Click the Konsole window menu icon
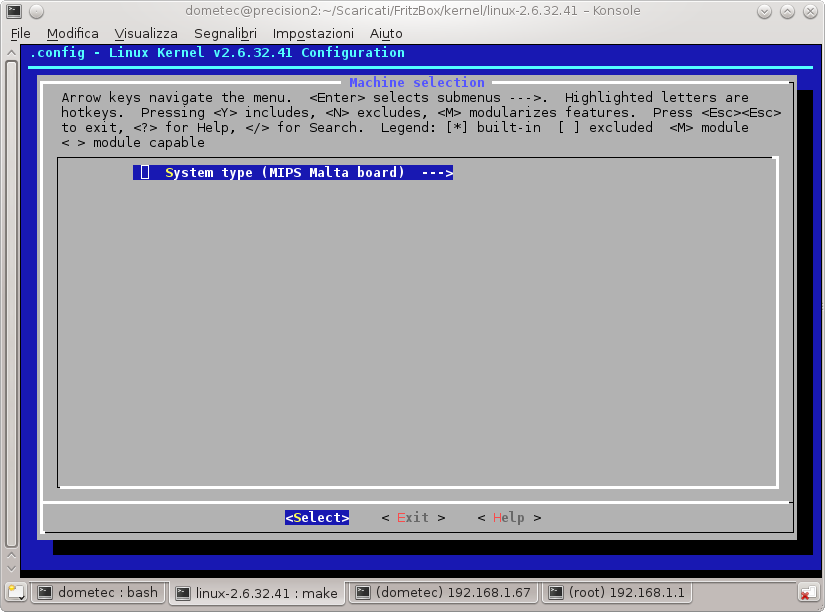 13,11
